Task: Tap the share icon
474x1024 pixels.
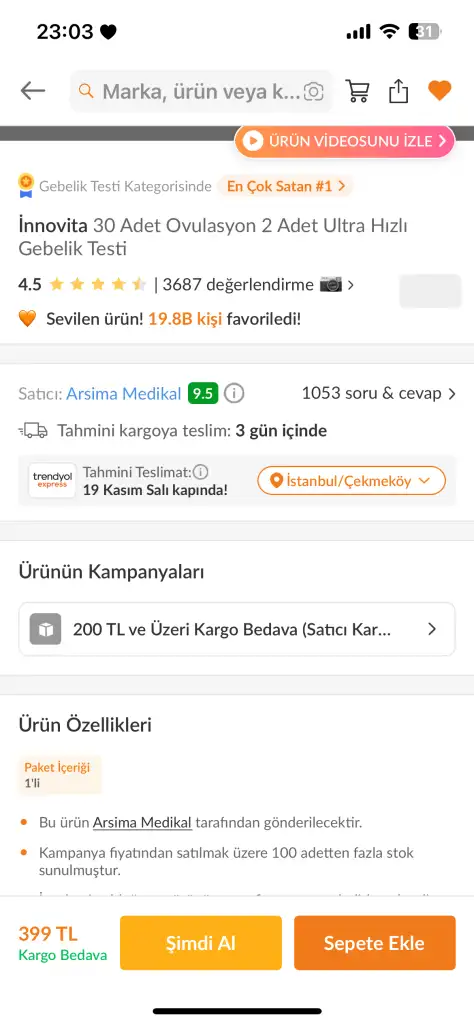Action: 398,91
